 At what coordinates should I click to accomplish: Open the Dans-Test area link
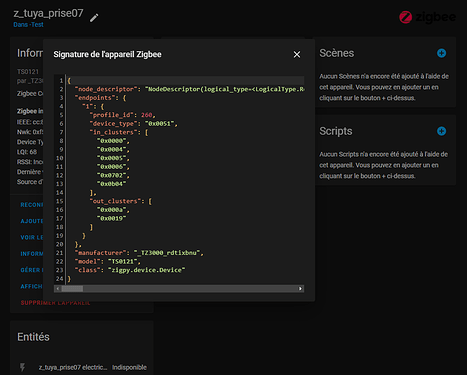click(x=28, y=25)
